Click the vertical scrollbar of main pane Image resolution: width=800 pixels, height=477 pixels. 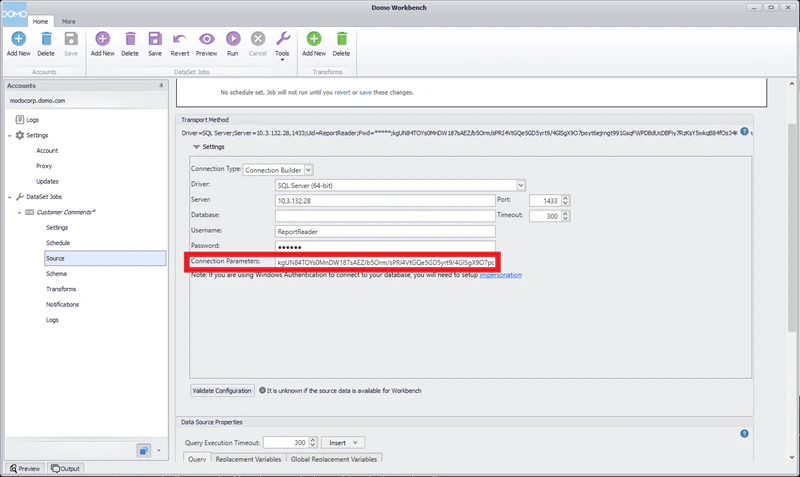tap(792, 228)
